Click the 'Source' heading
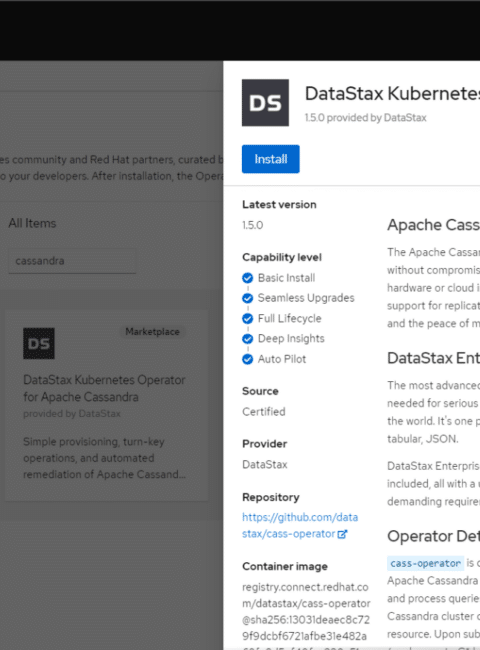This screenshot has height=650, width=480. click(x=260, y=391)
